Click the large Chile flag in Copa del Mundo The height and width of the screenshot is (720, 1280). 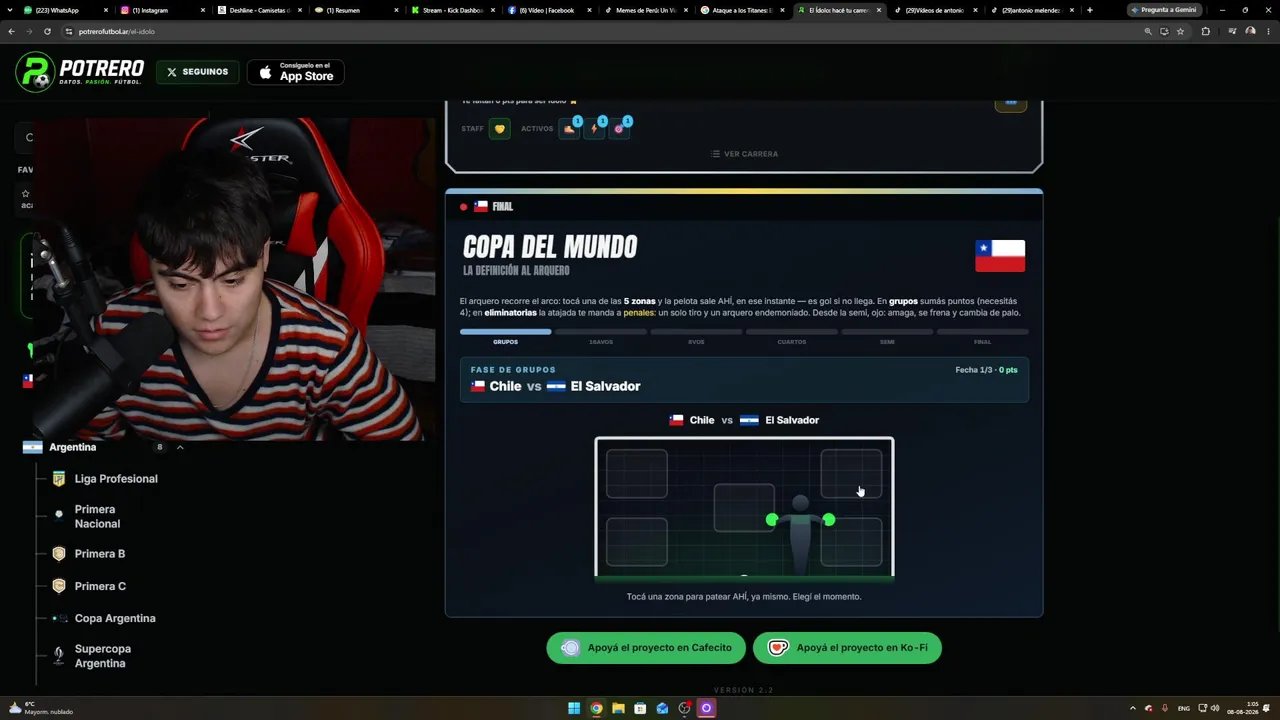pos(1000,256)
